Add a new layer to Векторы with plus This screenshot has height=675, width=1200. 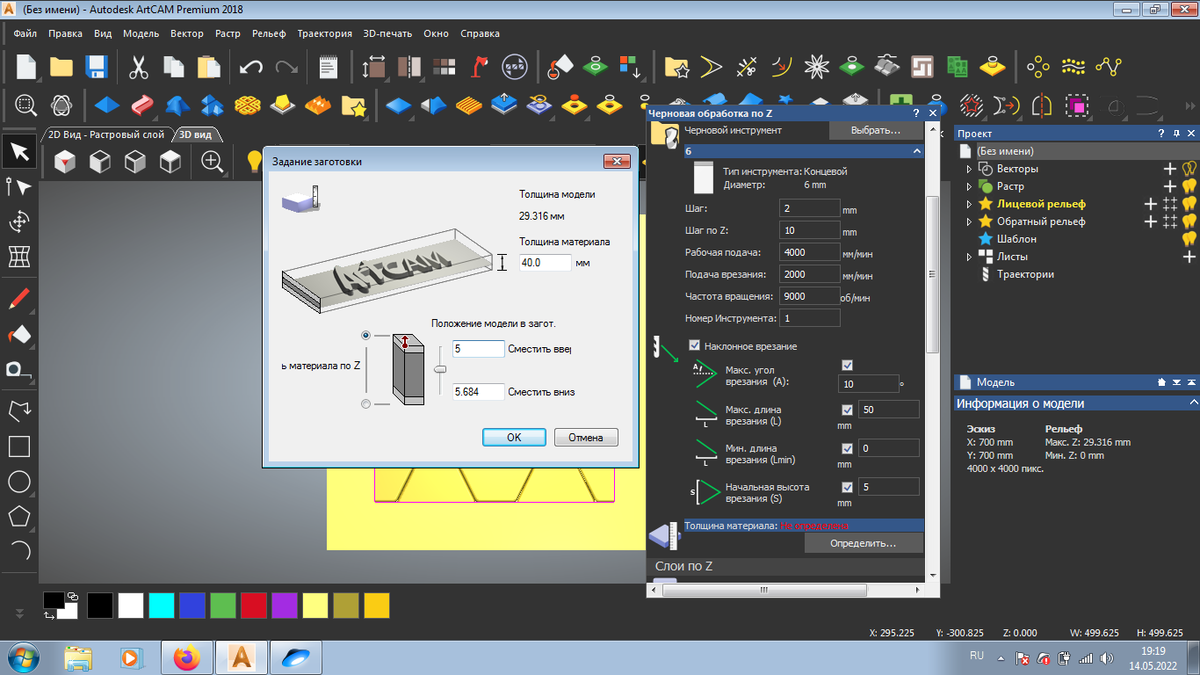tap(1170, 169)
